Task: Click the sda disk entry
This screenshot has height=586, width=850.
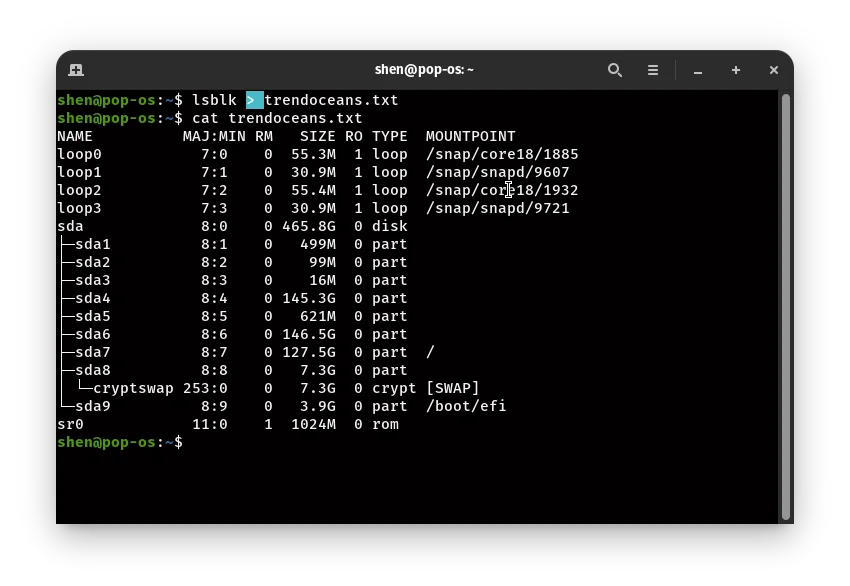Action: [70, 226]
